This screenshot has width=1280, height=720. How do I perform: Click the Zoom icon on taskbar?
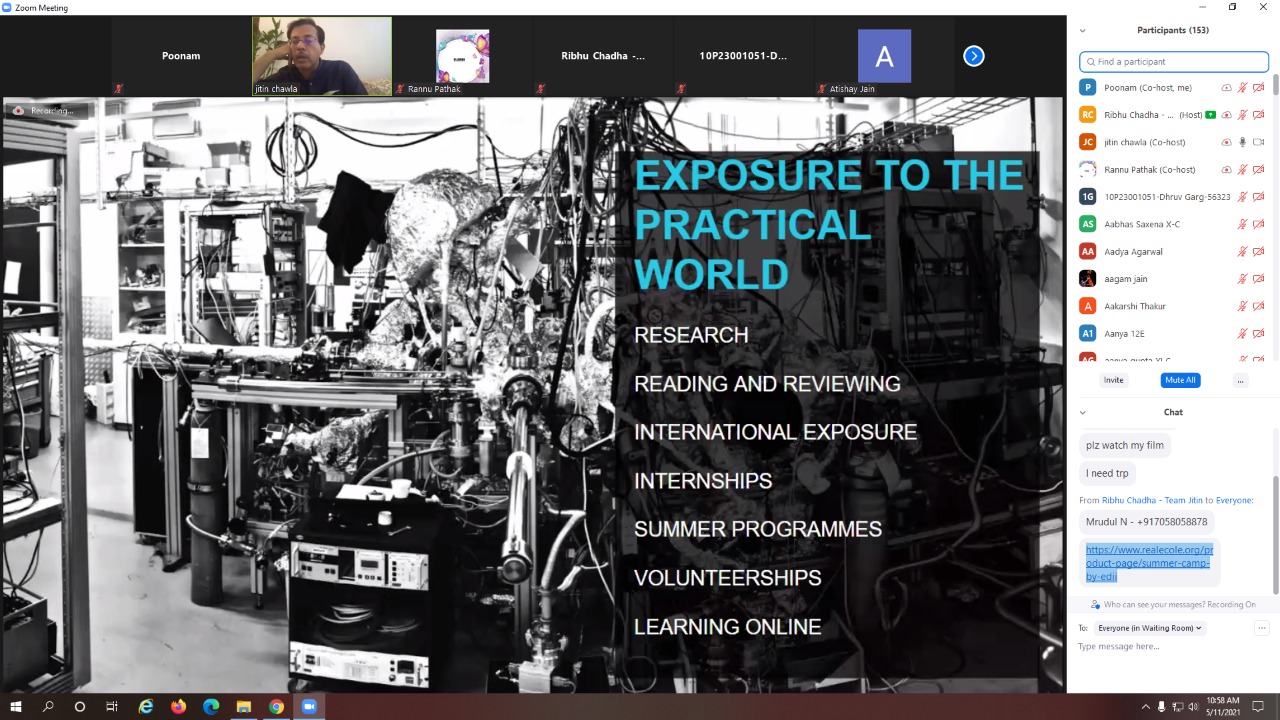pyautogui.click(x=309, y=706)
